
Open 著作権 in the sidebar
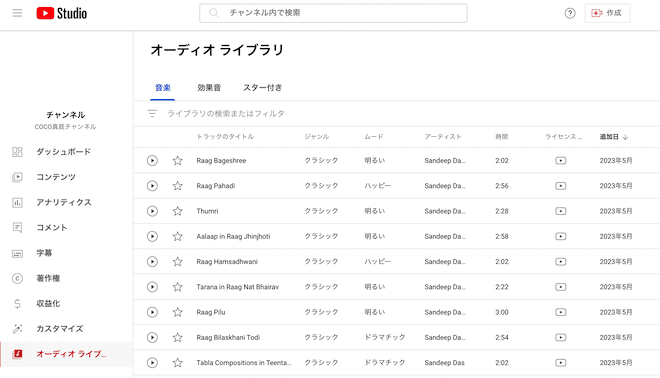pyautogui.click(x=67, y=278)
